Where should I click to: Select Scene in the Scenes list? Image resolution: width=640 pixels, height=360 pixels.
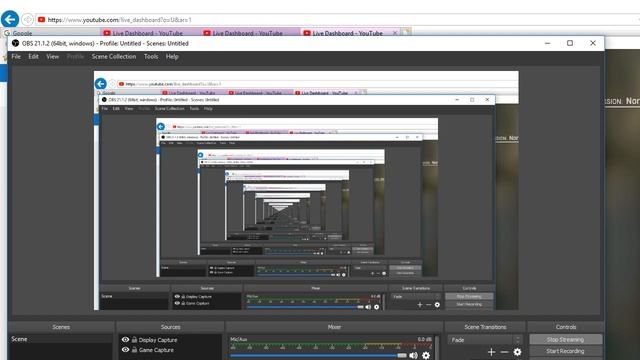pyautogui.click(x=60, y=339)
